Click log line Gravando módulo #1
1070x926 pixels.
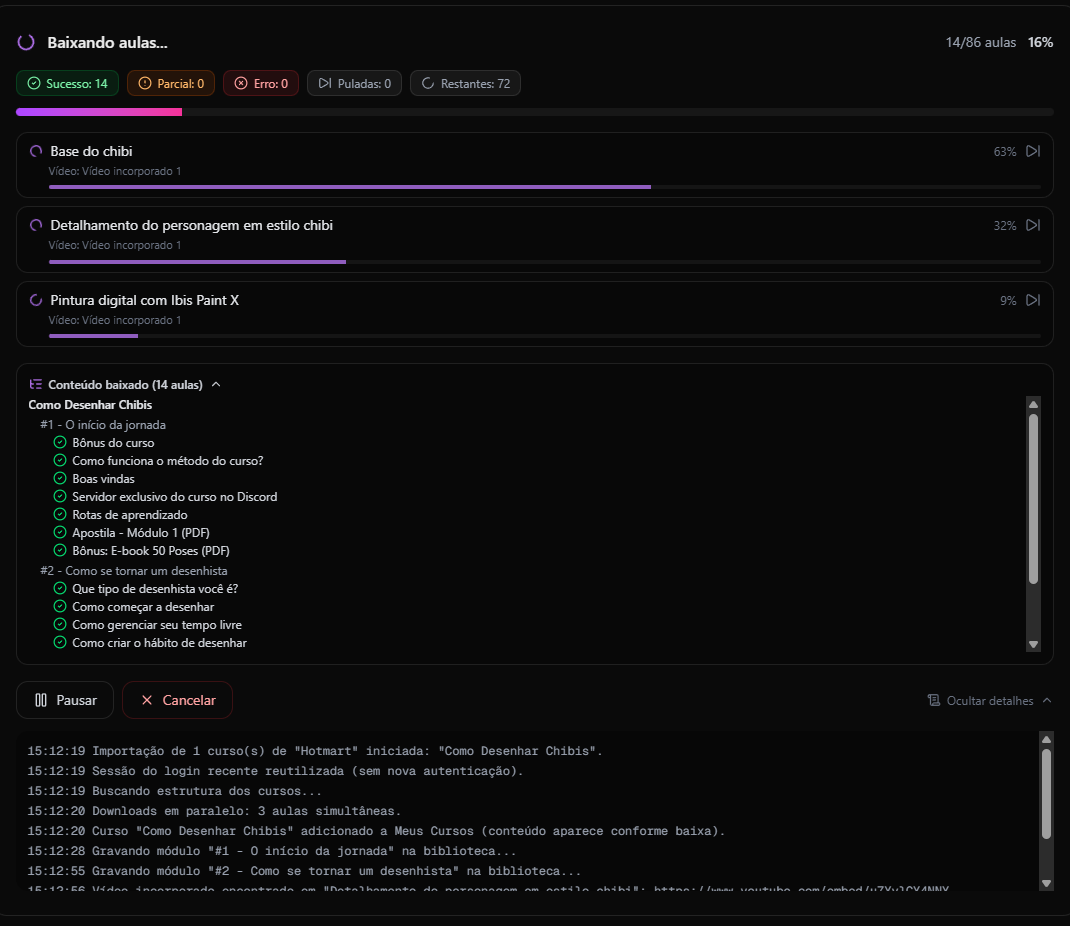click(x=272, y=851)
